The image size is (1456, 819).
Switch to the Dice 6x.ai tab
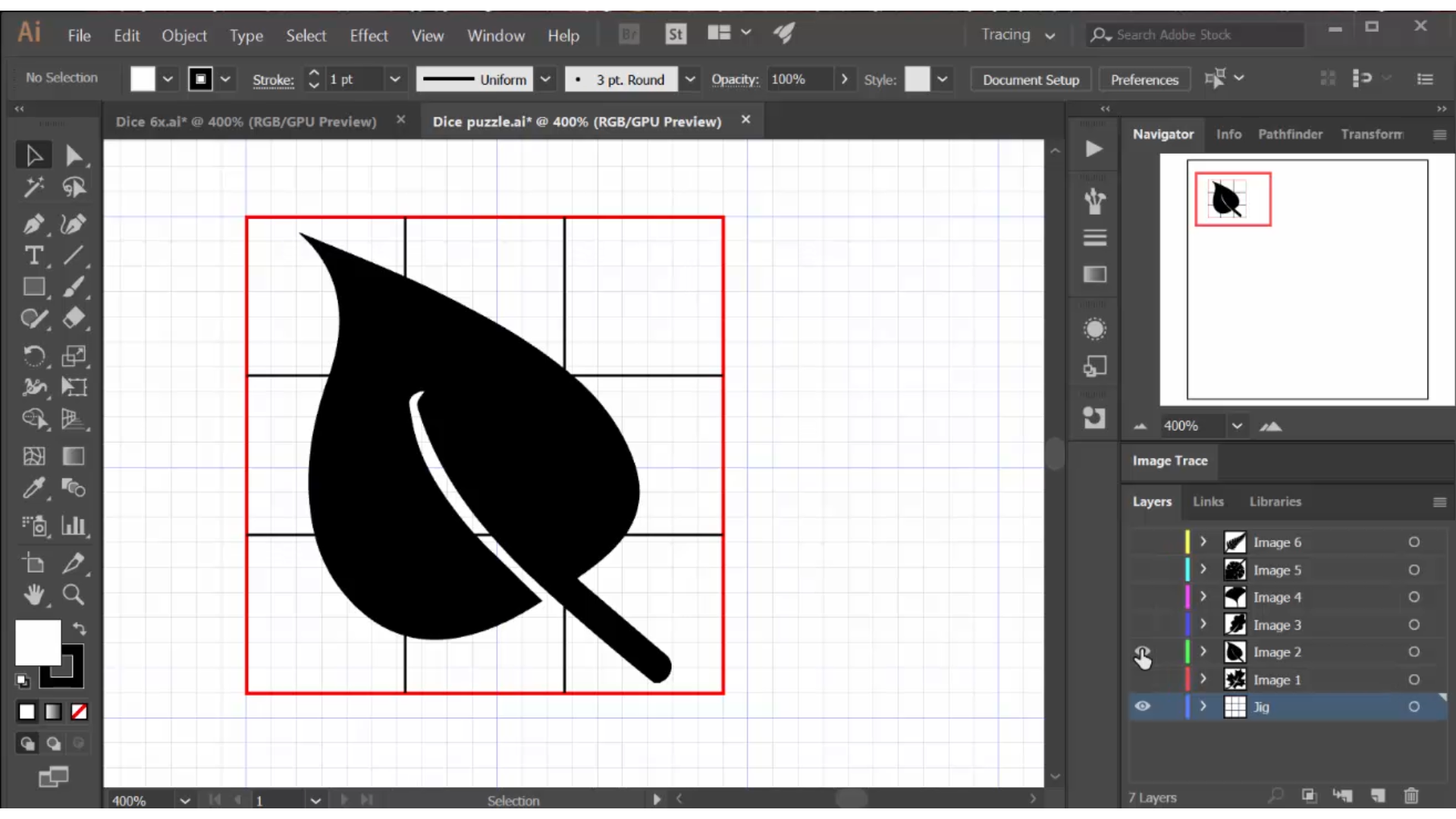point(246,121)
